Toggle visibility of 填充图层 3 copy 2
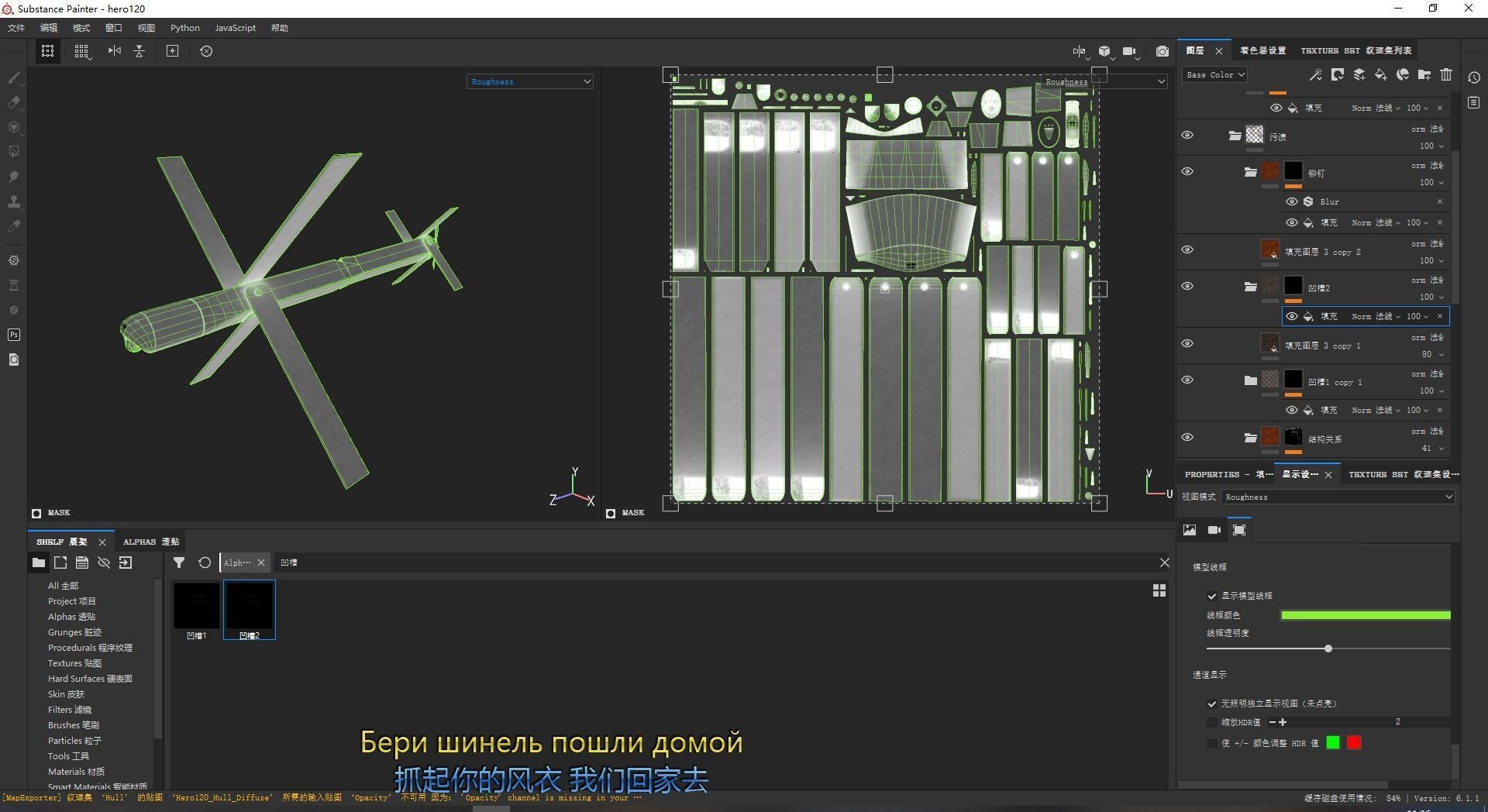This screenshot has height=812, width=1488. (x=1187, y=249)
